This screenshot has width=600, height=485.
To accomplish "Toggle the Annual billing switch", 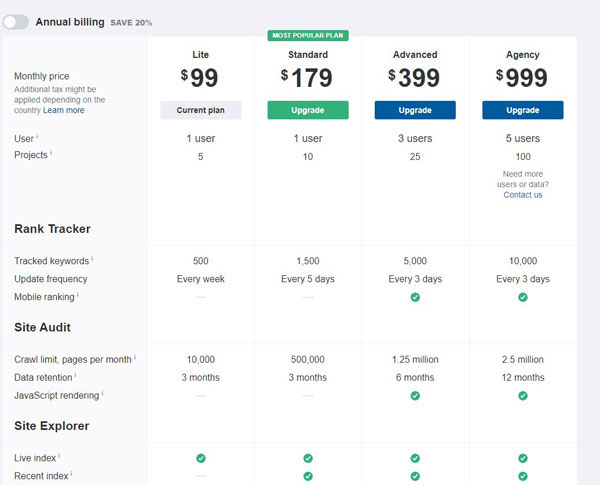I will click(16, 22).
